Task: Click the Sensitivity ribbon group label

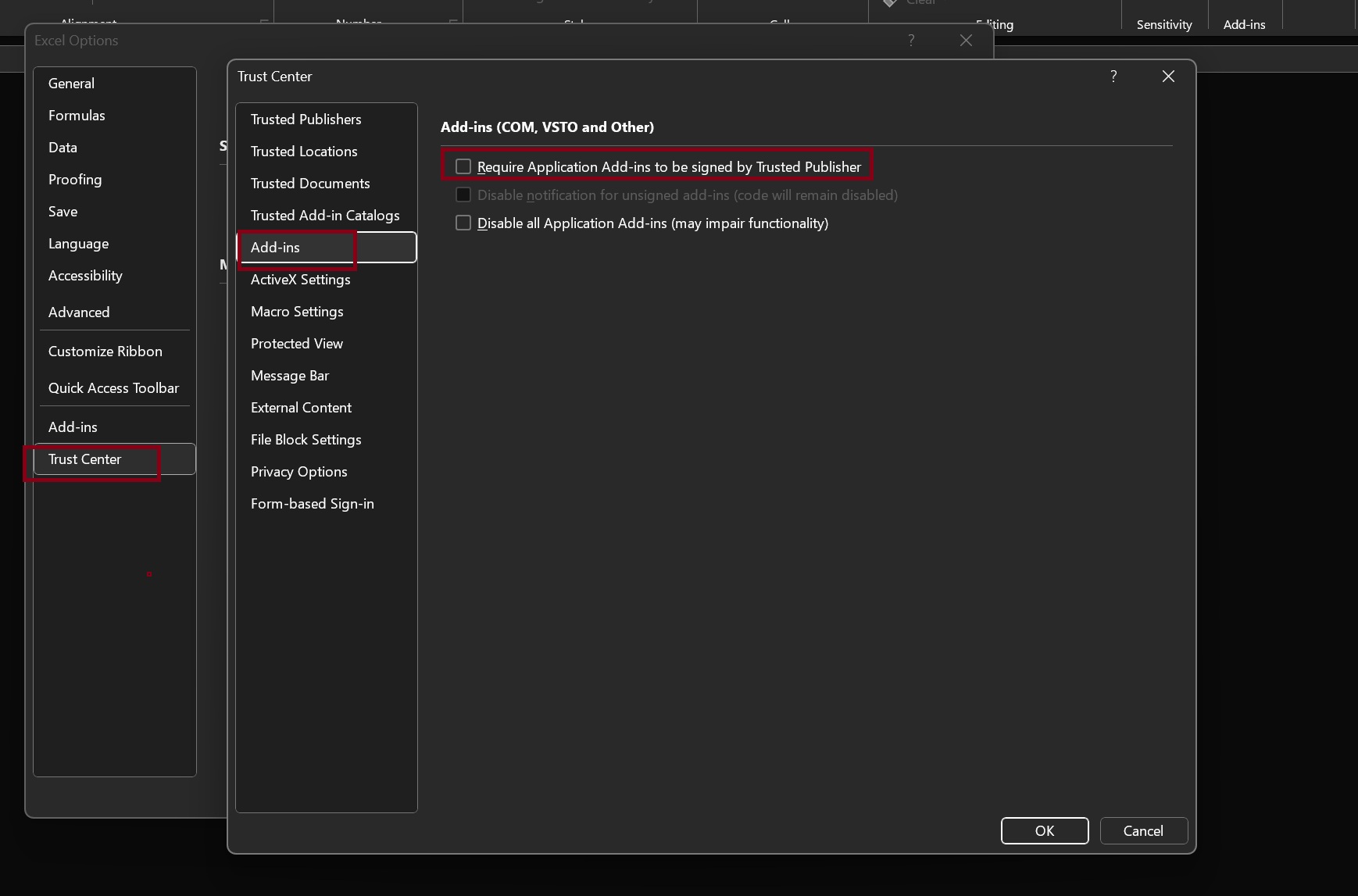Action: tap(1164, 24)
